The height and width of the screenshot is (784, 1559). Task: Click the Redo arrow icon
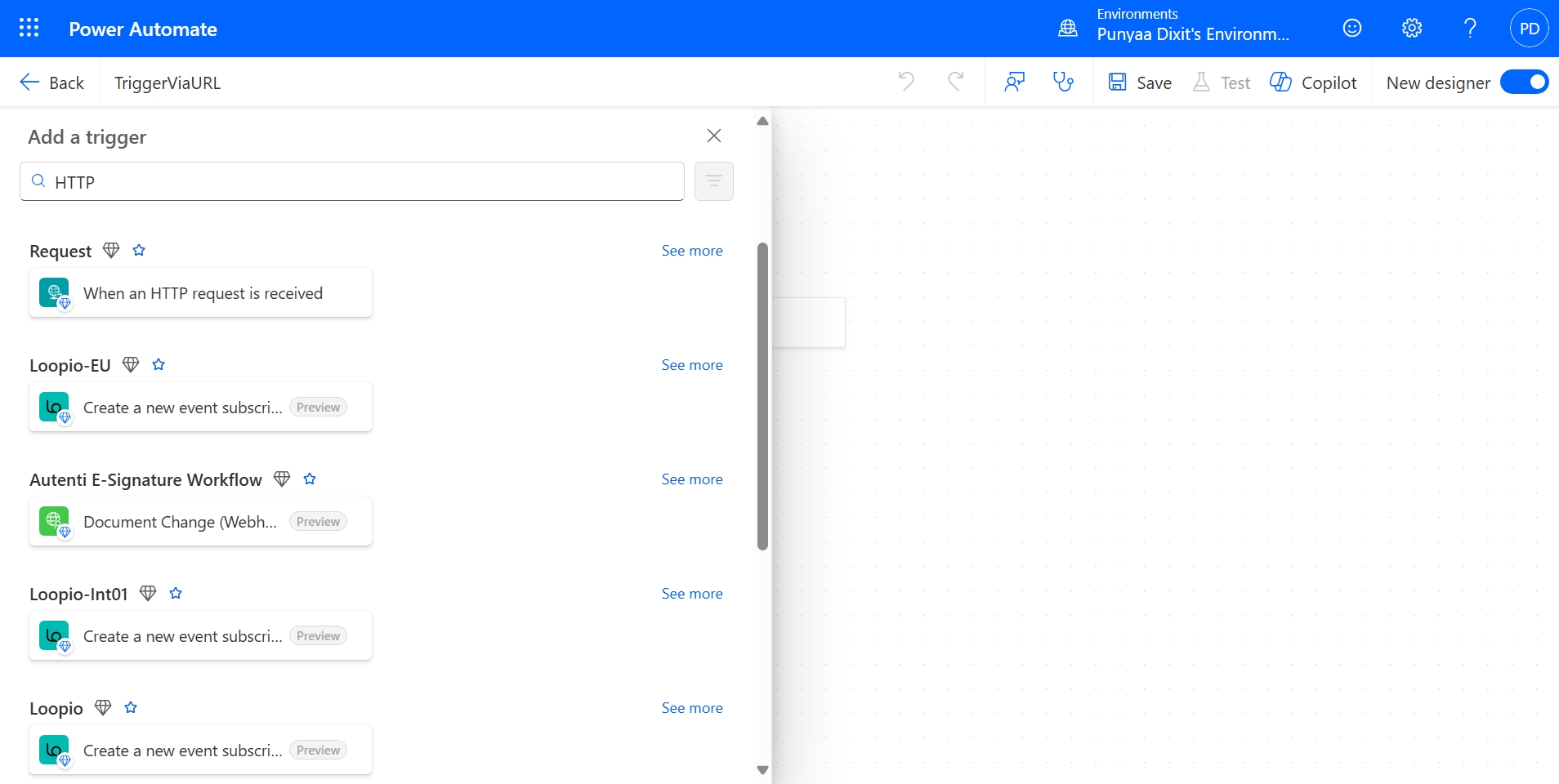[x=955, y=82]
